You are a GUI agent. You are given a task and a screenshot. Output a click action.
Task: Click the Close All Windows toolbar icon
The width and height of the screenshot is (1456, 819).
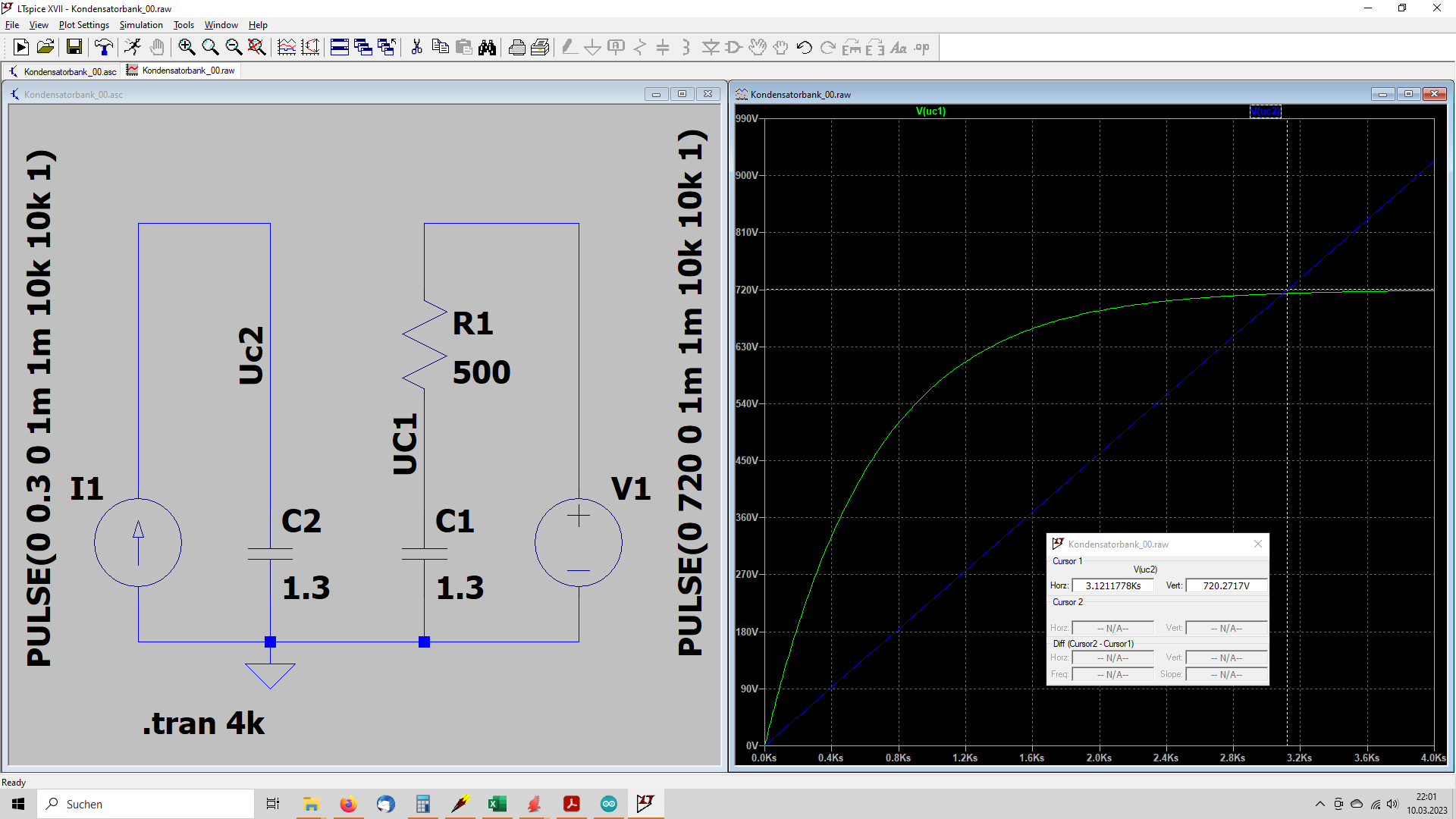coord(387,47)
